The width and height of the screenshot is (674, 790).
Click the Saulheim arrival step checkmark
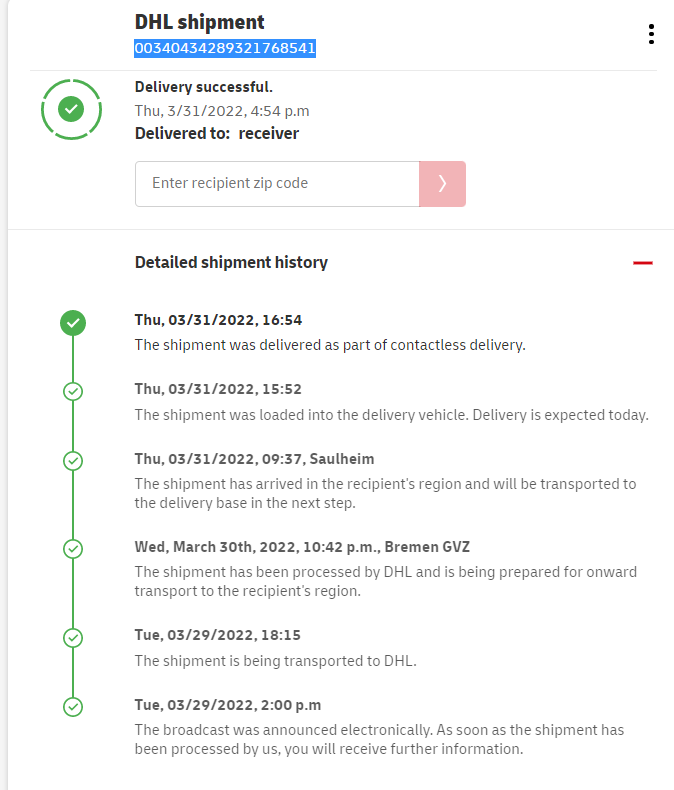pos(73,461)
